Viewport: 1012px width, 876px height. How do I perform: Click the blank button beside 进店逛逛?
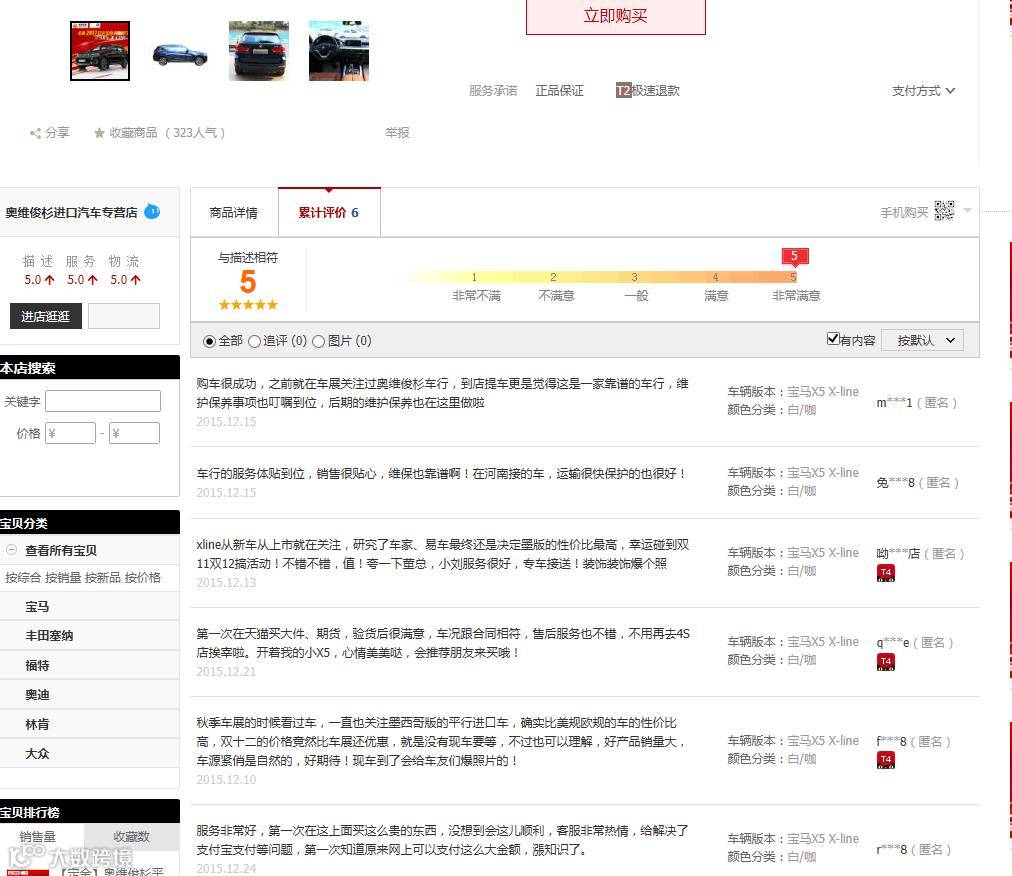coord(124,316)
